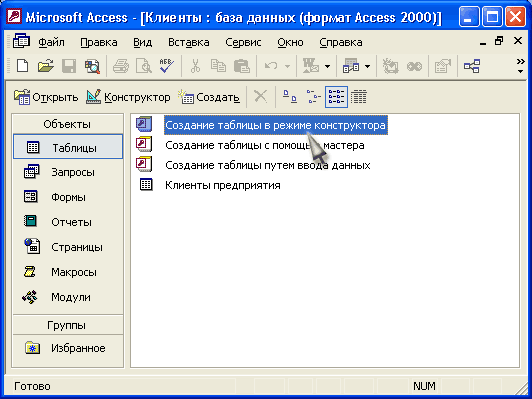Open the Файл menu
Image resolution: width=532 pixels, height=399 pixels.
coord(51,42)
